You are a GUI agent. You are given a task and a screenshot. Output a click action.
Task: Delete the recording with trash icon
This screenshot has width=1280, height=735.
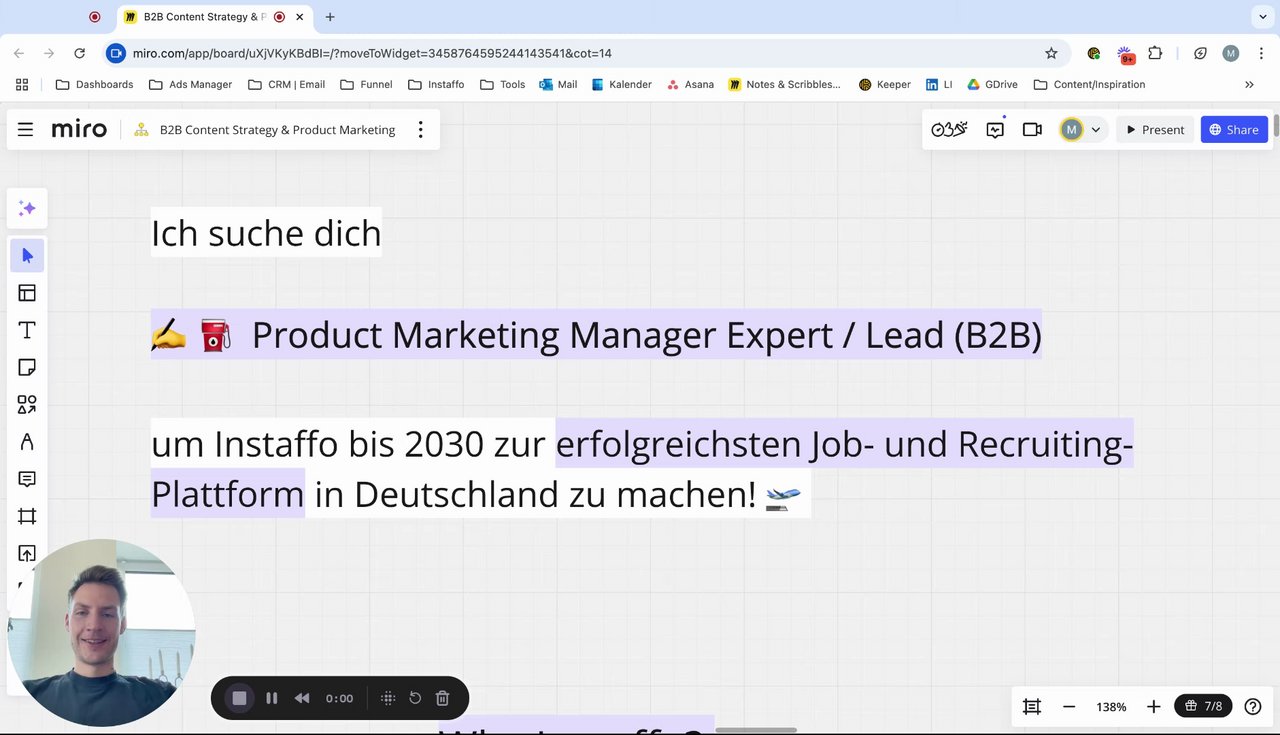(442, 698)
